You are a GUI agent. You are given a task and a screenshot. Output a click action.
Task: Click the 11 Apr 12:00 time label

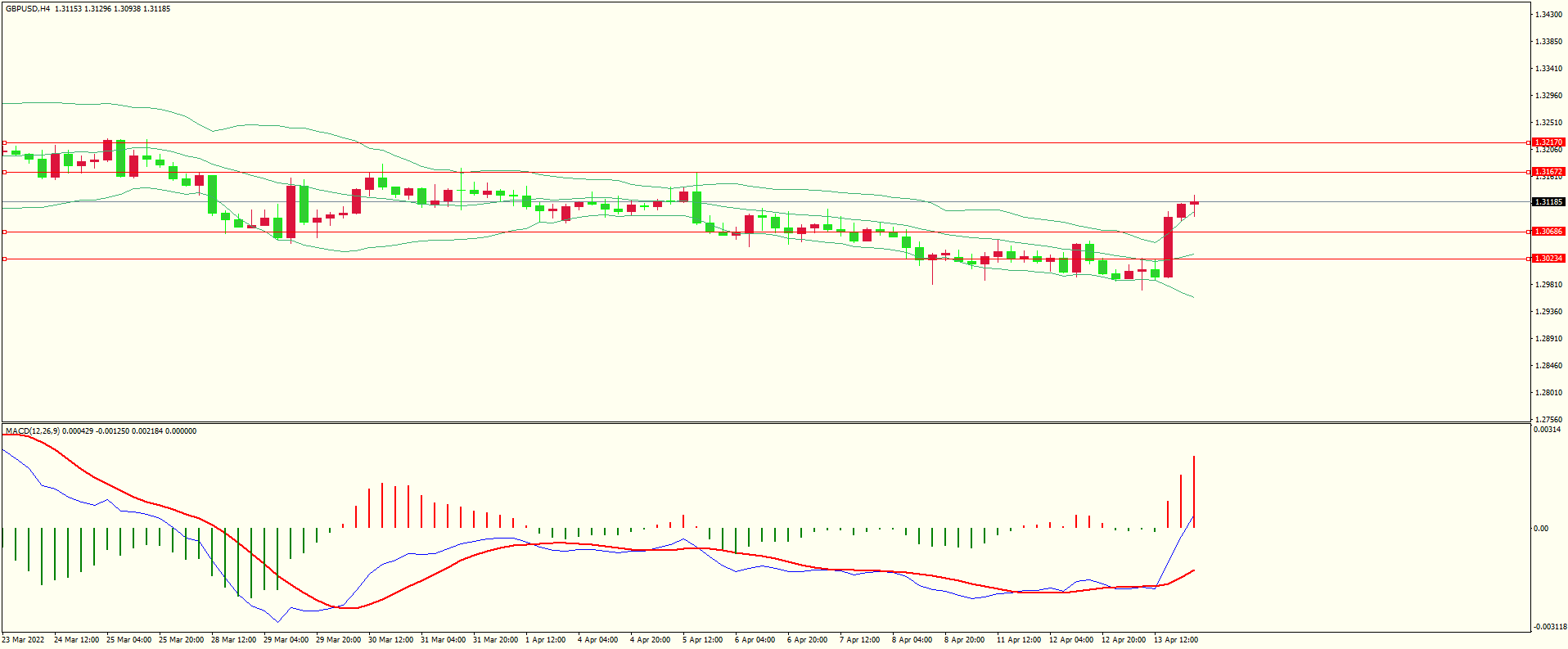(1018, 640)
